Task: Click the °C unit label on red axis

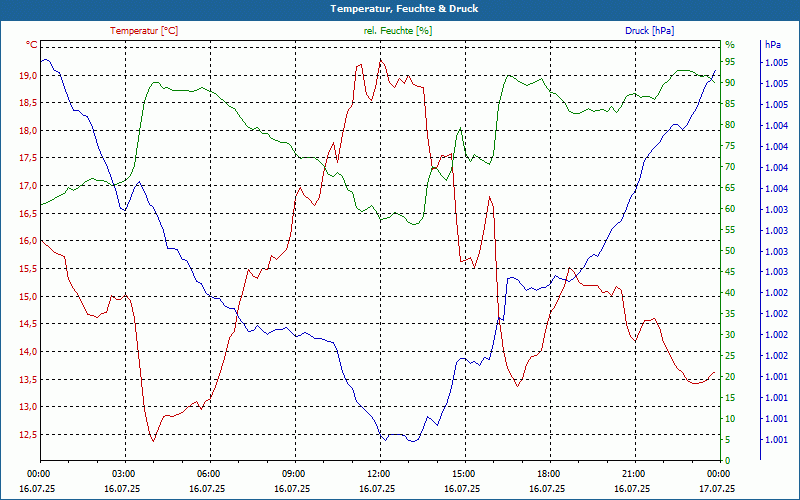Action: coord(31,45)
